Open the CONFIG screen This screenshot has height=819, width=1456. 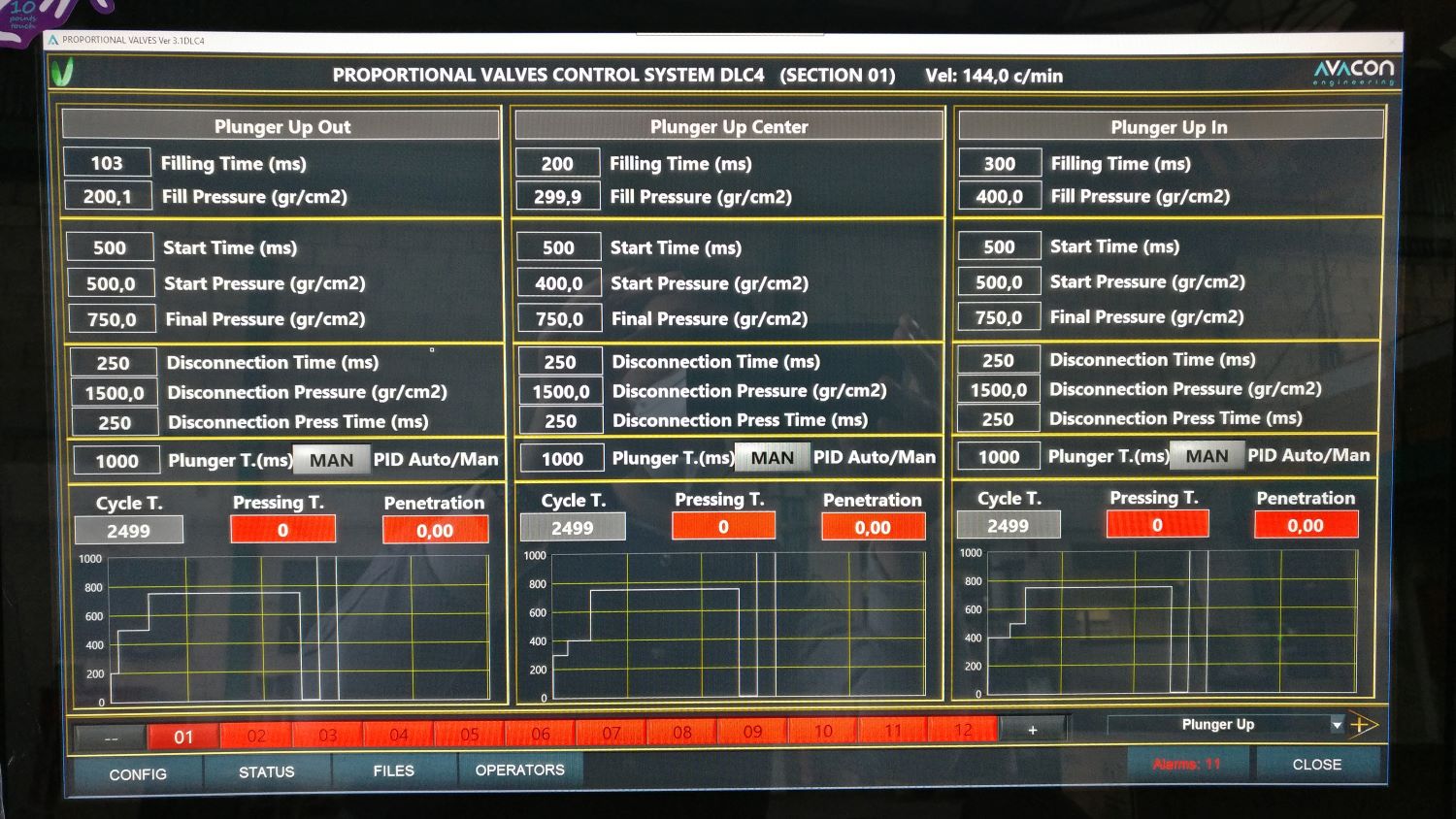[138, 773]
